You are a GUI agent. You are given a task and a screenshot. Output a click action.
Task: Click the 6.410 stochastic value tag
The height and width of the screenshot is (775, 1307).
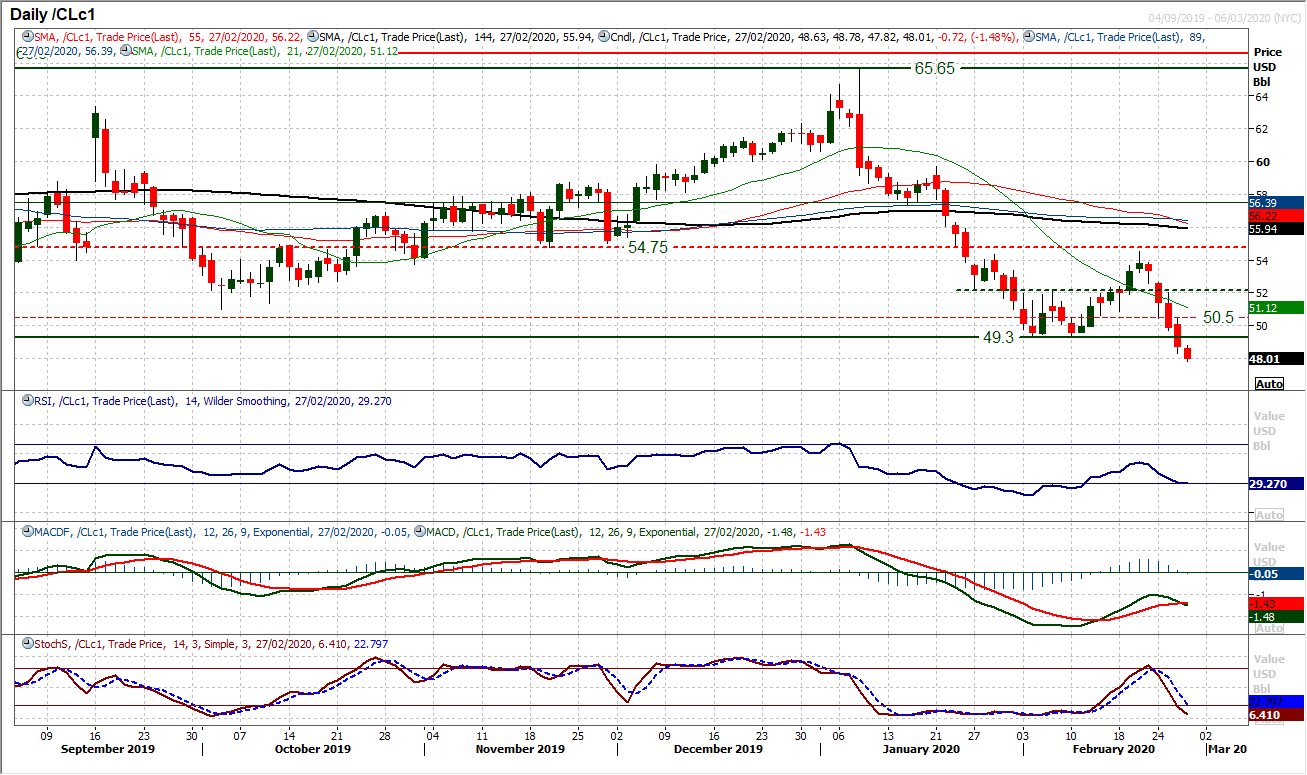point(1277,715)
